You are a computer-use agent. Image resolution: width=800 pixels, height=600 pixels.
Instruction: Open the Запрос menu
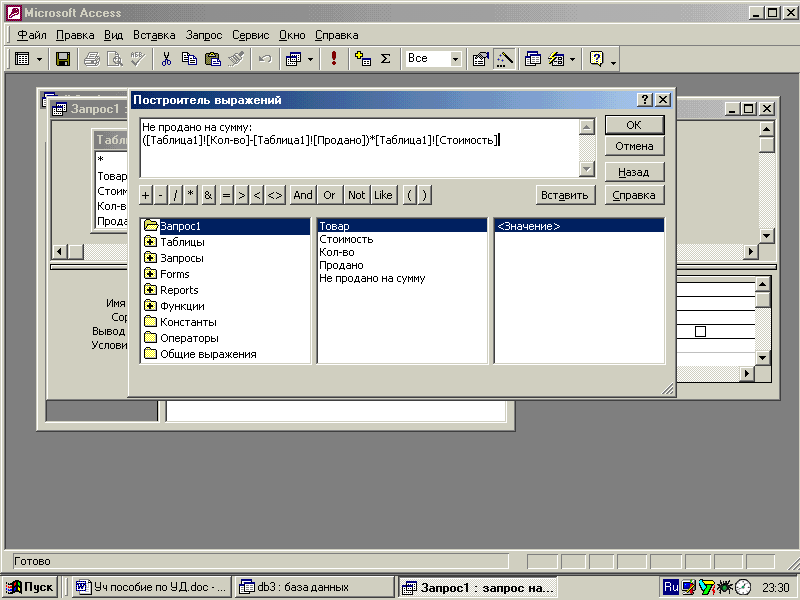[x=204, y=35]
